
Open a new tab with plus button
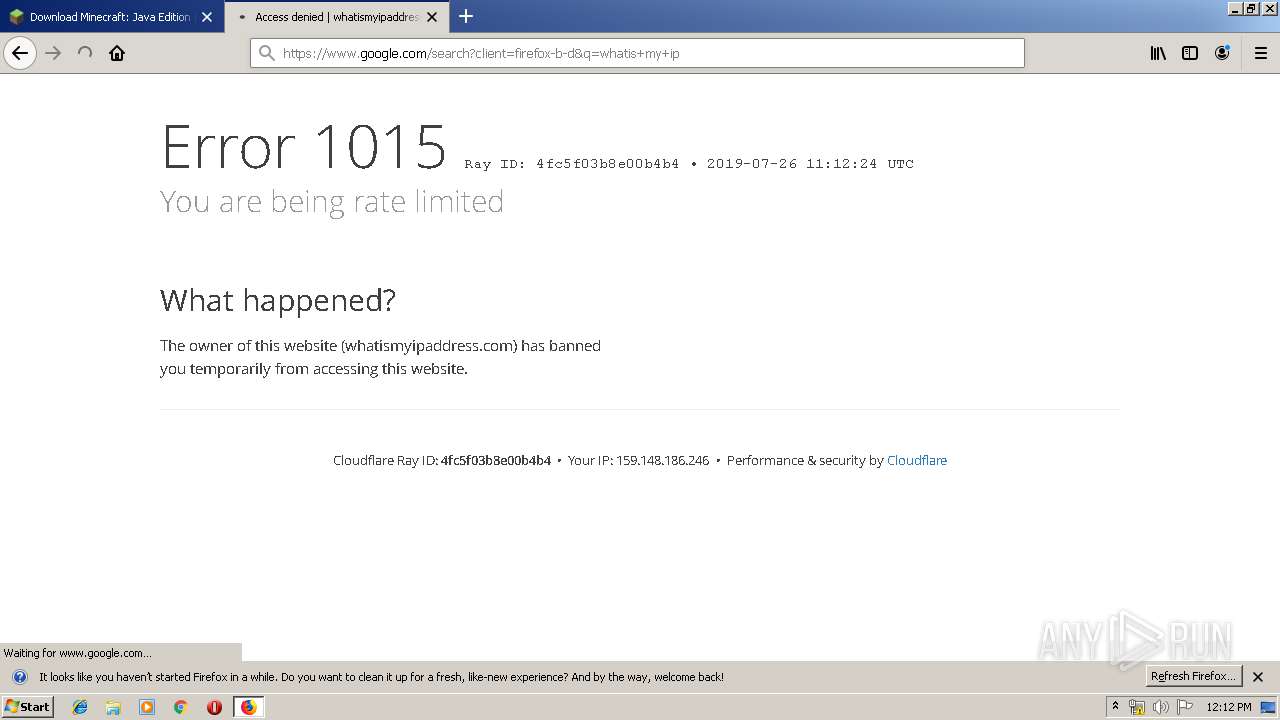(466, 16)
